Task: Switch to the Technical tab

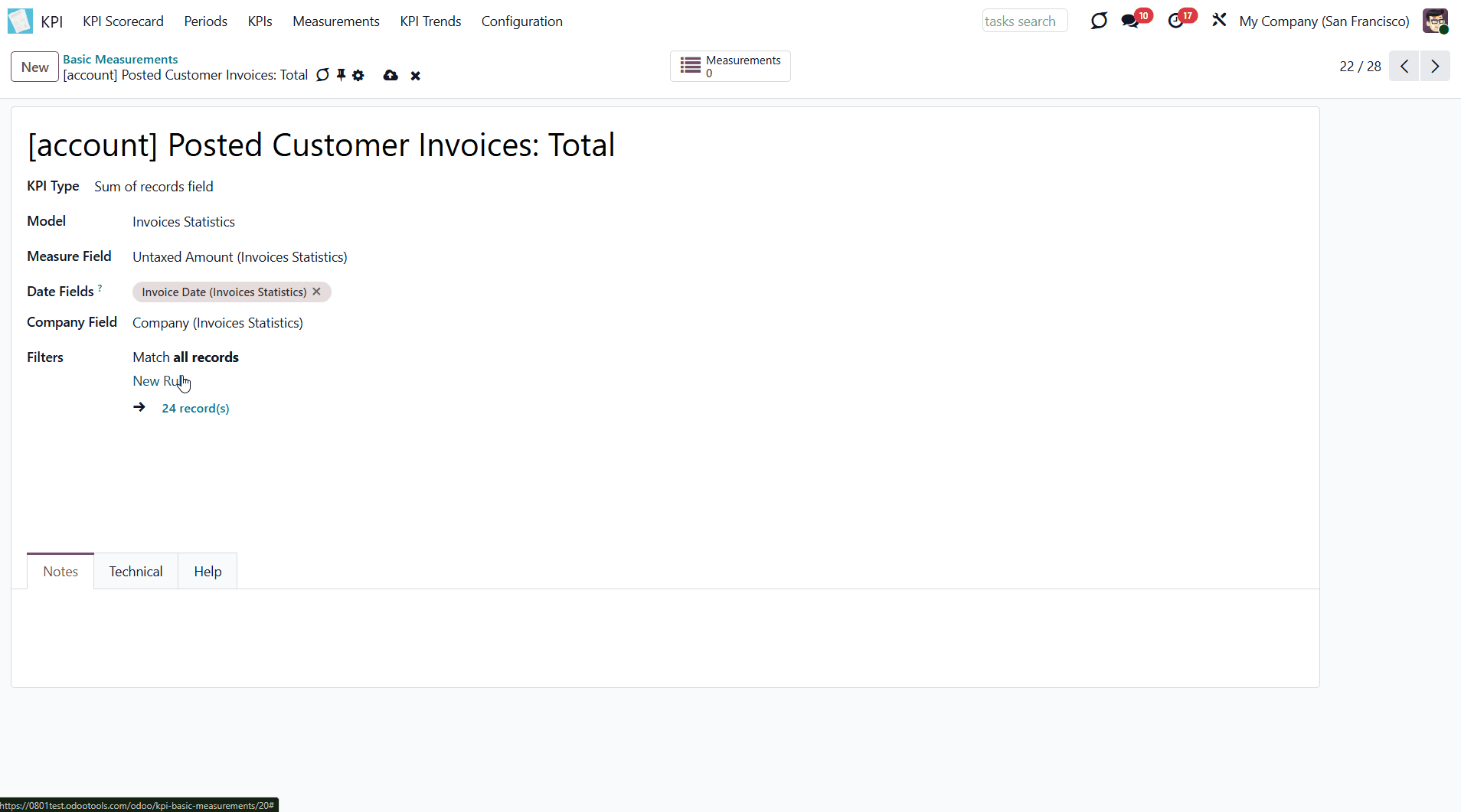Action: 136,572
